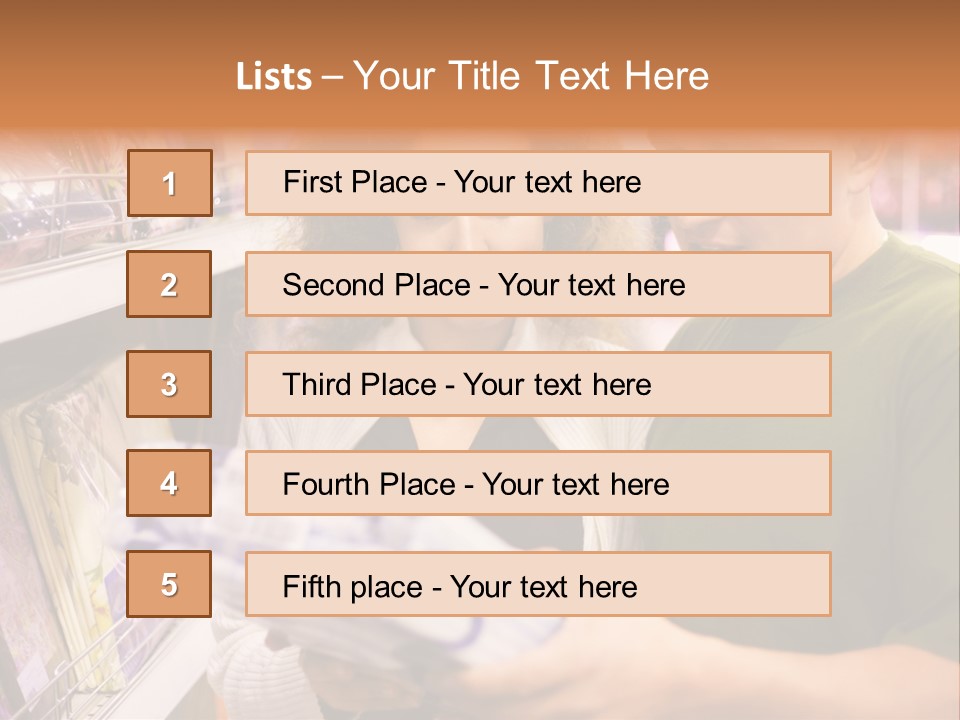The image size is (960, 720).
Task: Click the words 'Second Place' in second bar
Action: (377, 285)
